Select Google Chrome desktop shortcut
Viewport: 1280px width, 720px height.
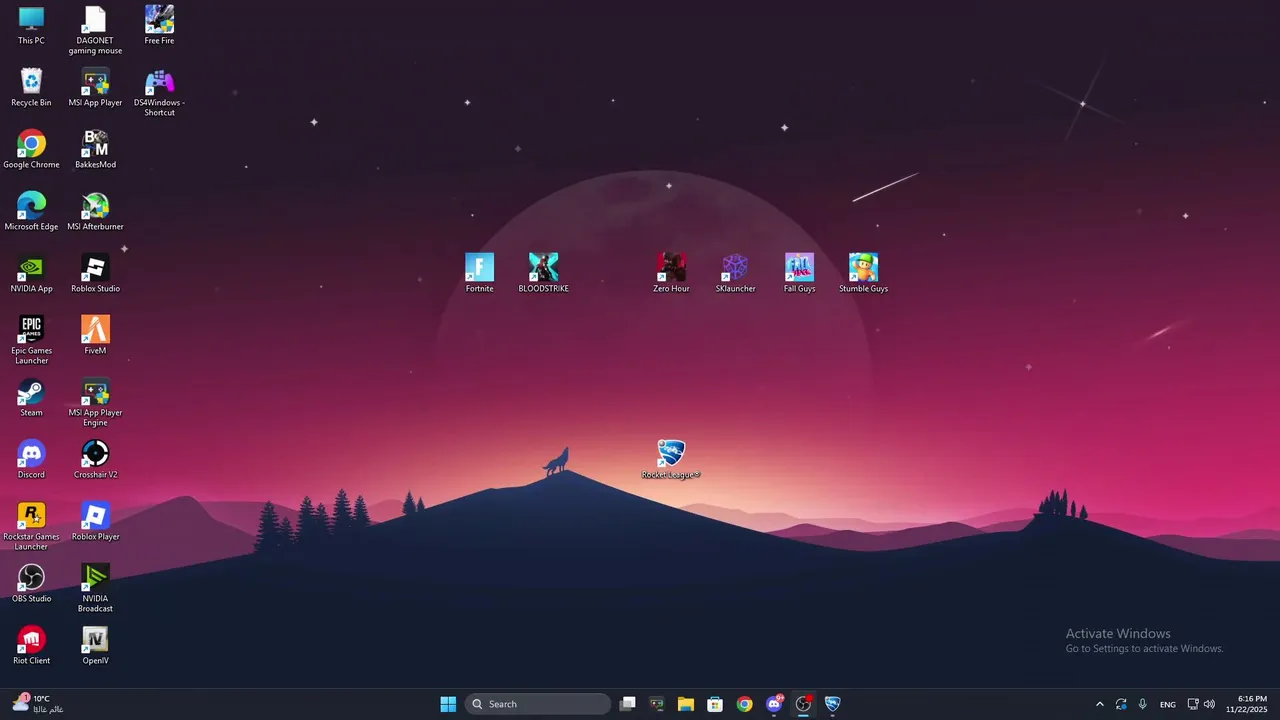[31, 150]
